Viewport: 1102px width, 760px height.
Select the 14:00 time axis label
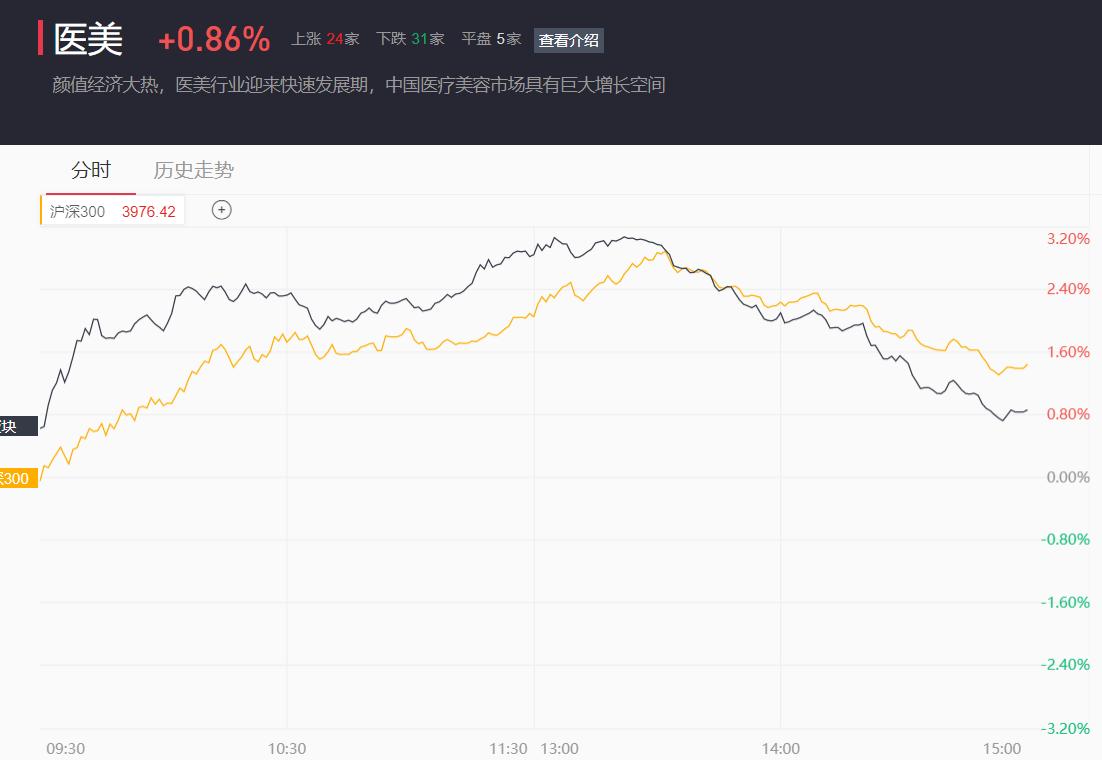pyautogui.click(x=780, y=748)
